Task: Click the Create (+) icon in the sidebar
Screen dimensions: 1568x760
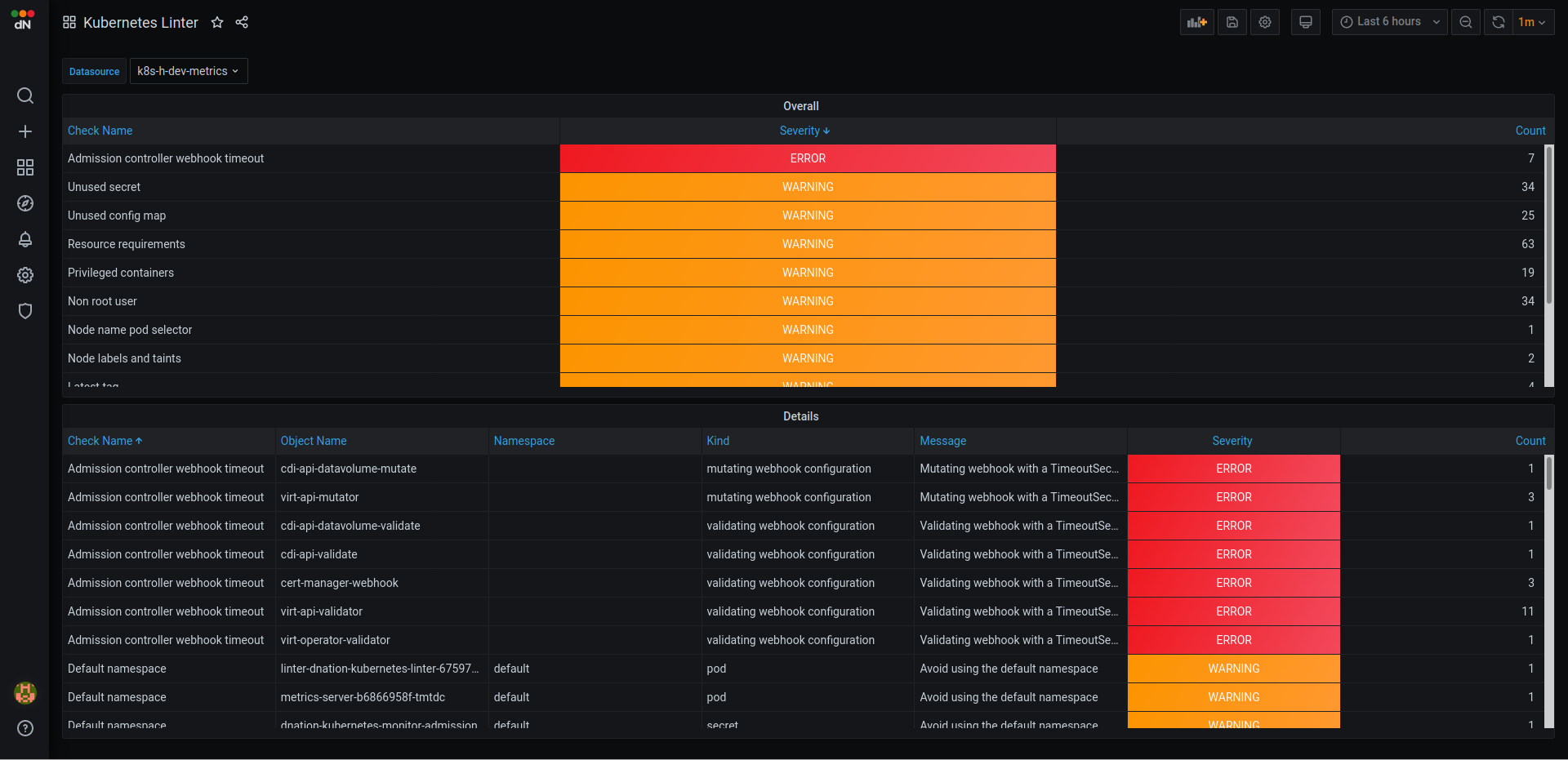Action: (24, 131)
